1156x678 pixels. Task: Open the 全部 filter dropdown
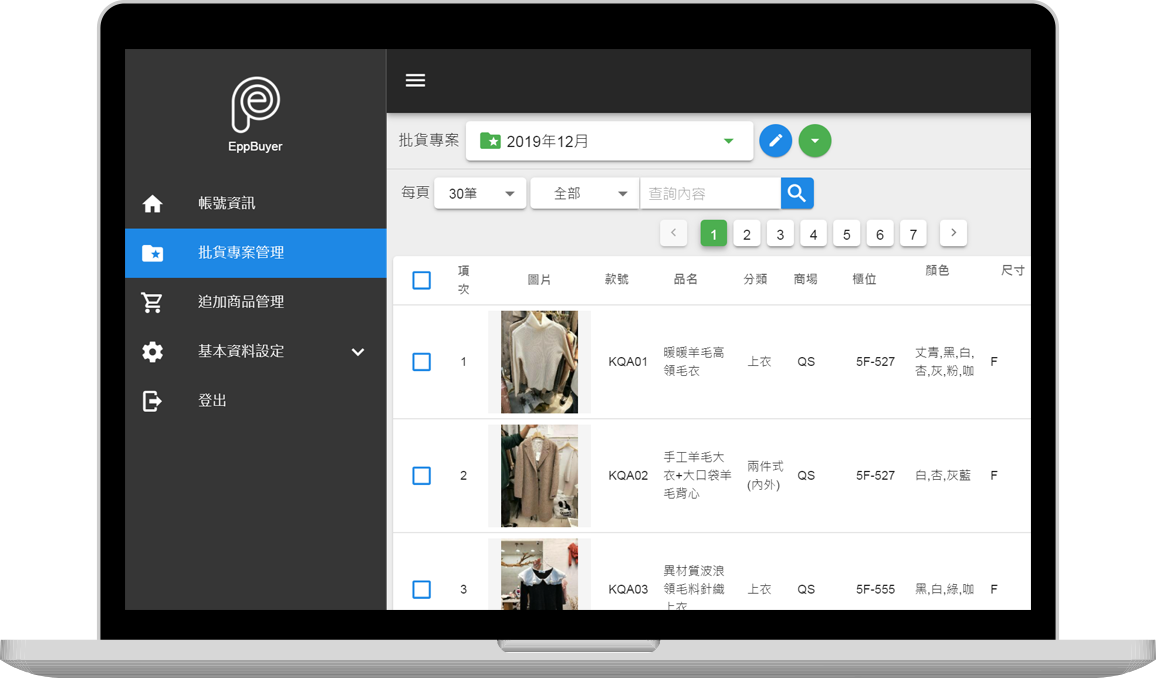click(584, 194)
